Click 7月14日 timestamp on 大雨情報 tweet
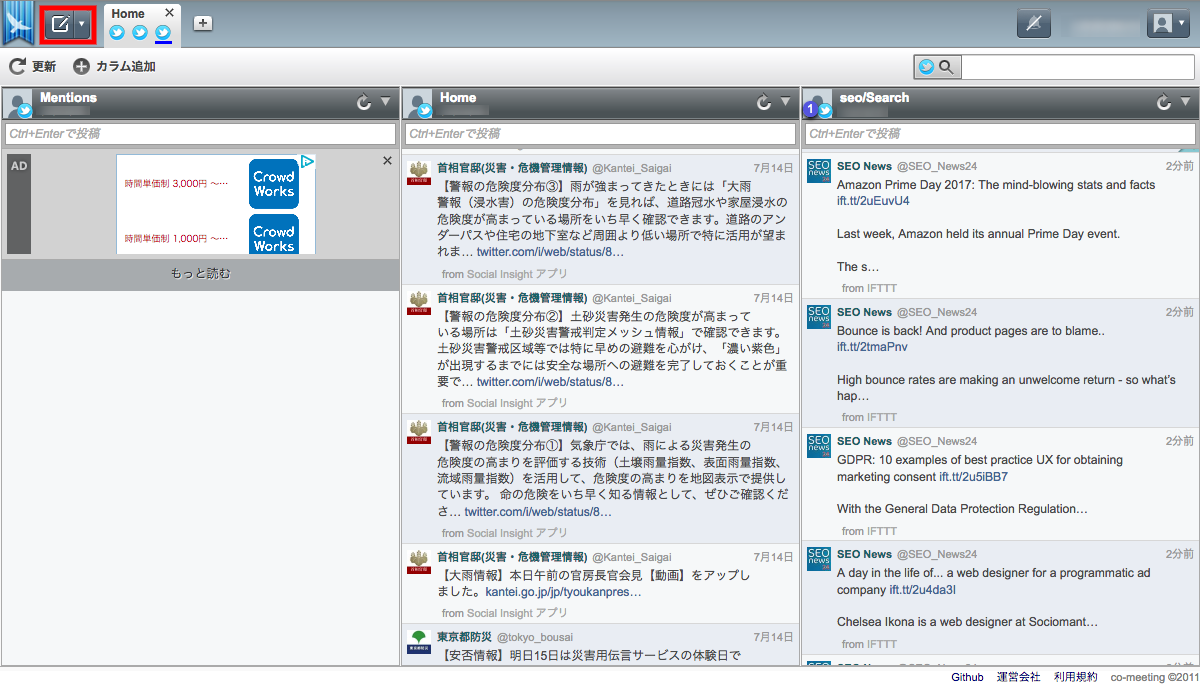Viewport: 1200px width, 689px height. point(774,556)
